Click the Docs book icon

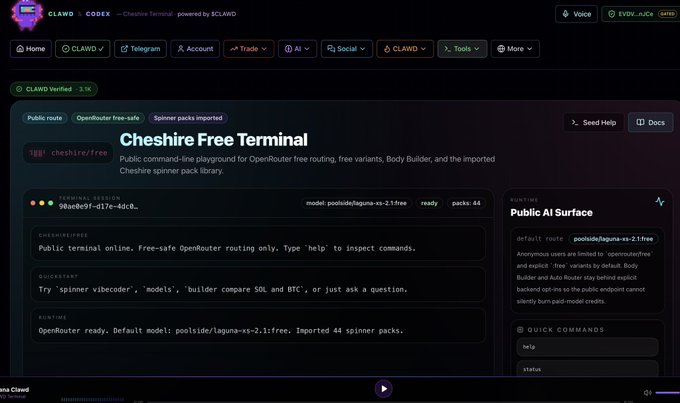click(x=640, y=122)
